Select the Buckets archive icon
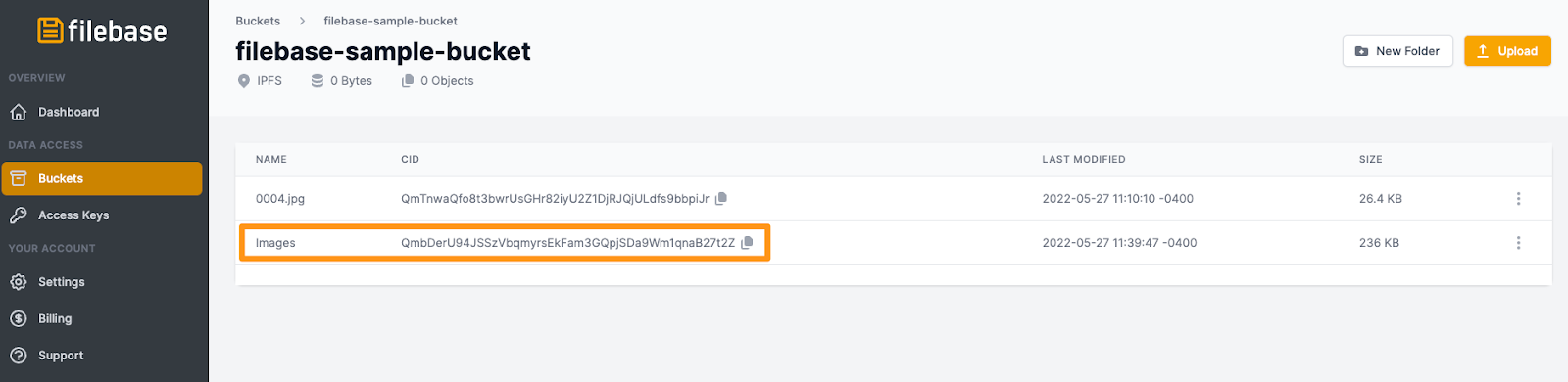 pos(19,178)
